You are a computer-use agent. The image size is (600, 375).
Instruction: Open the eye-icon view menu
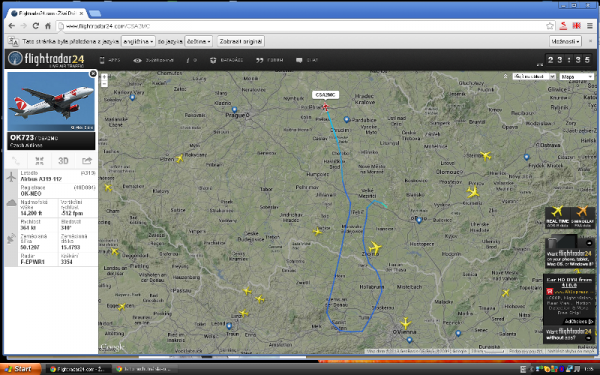[153, 60]
